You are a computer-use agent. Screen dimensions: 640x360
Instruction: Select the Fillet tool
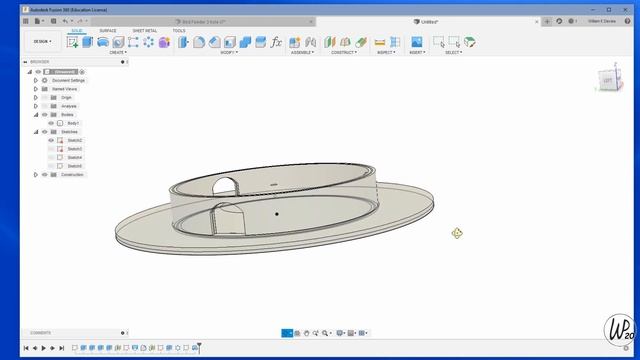(x=199, y=42)
